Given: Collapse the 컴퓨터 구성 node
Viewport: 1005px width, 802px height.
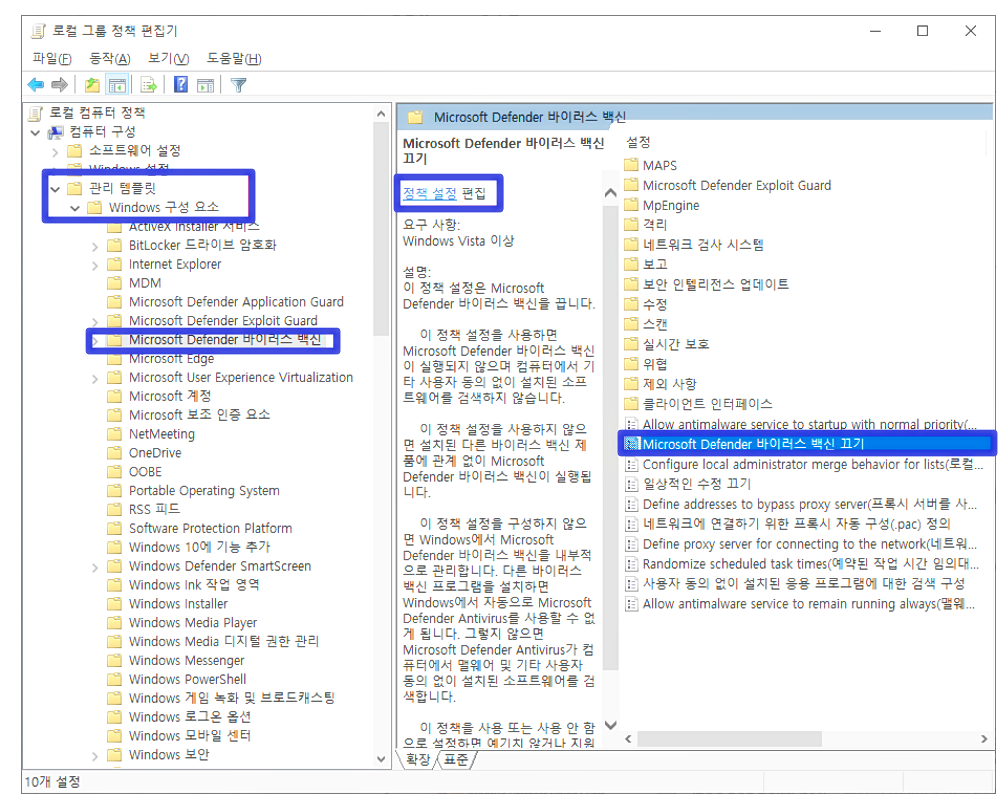Looking at the screenshot, I should [x=35, y=133].
